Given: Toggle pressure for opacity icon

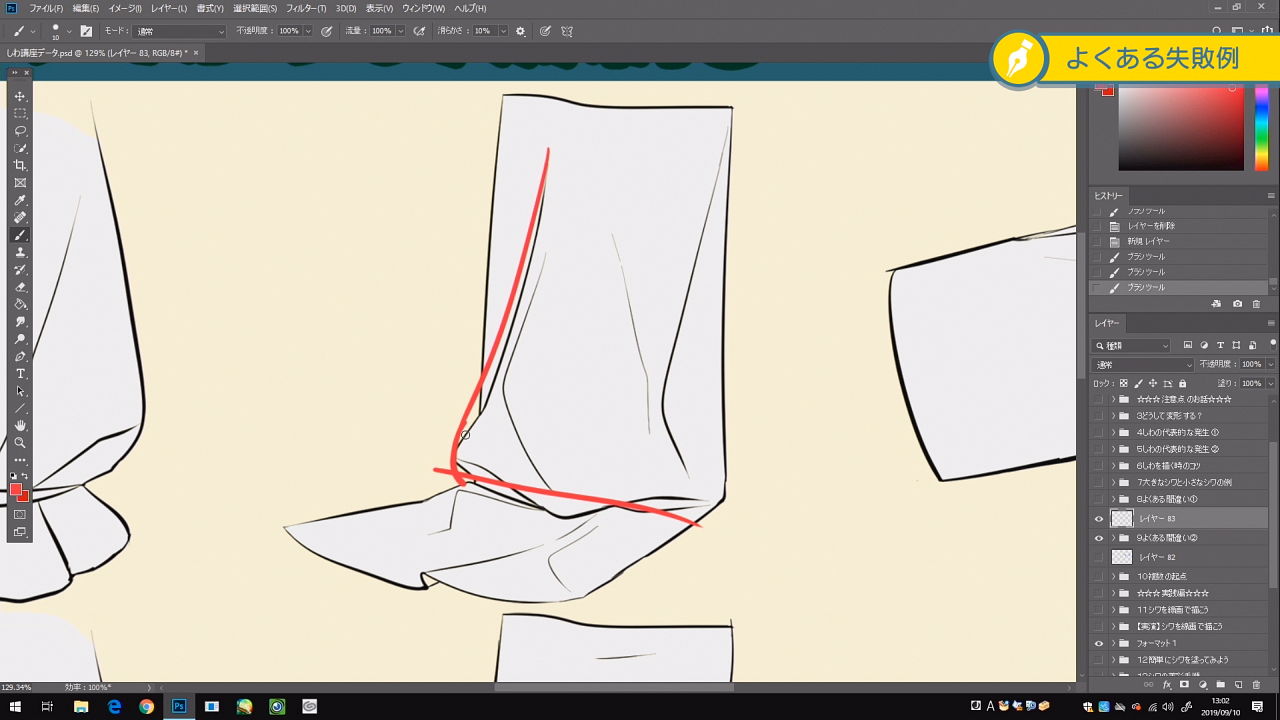Looking at the screenshot, I should 326,31.
